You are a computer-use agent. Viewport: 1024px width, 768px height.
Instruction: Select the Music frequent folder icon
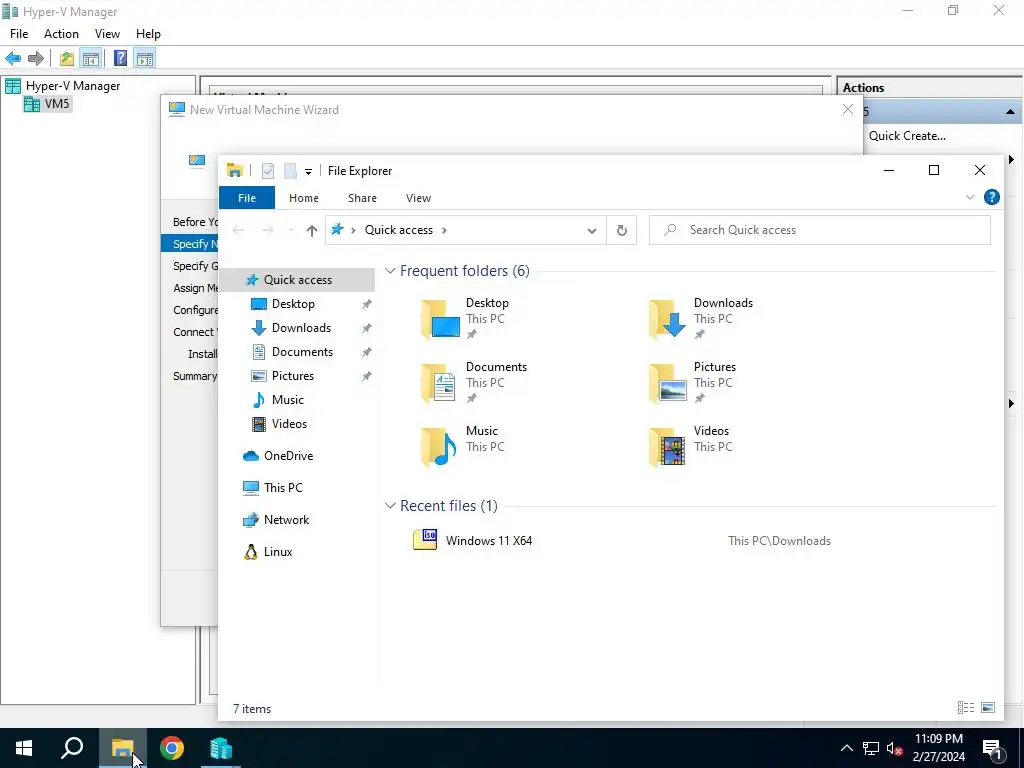439,447
